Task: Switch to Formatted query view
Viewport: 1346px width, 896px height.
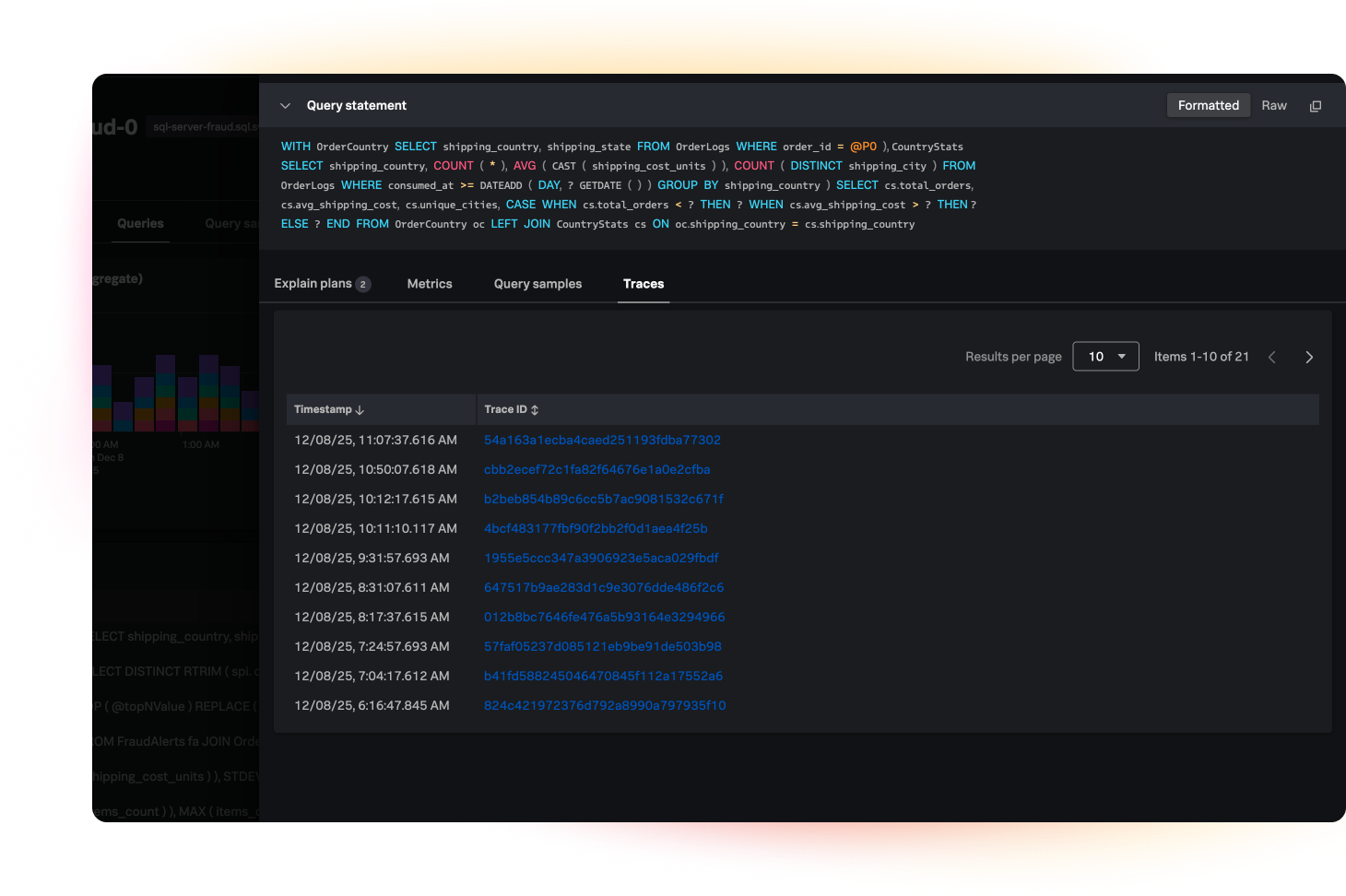Action: [x=1208, y=105]
